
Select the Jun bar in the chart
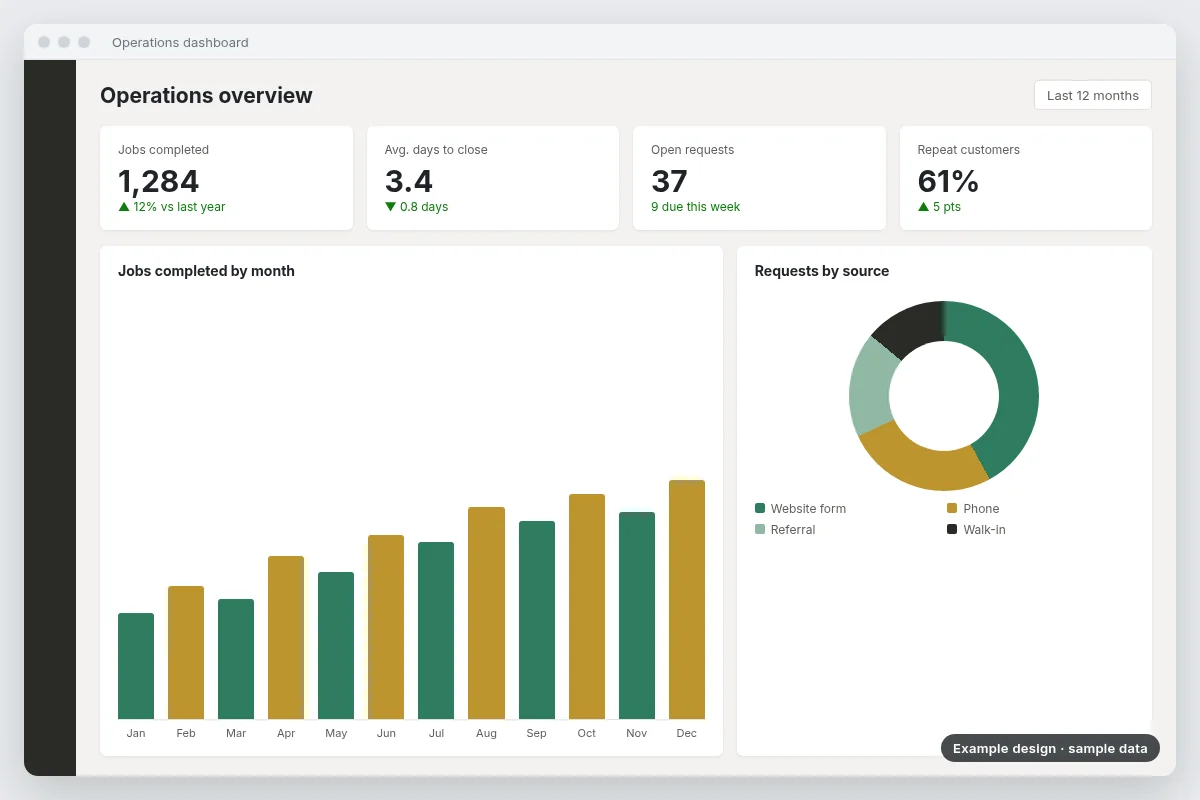click(x=386, y=627)
